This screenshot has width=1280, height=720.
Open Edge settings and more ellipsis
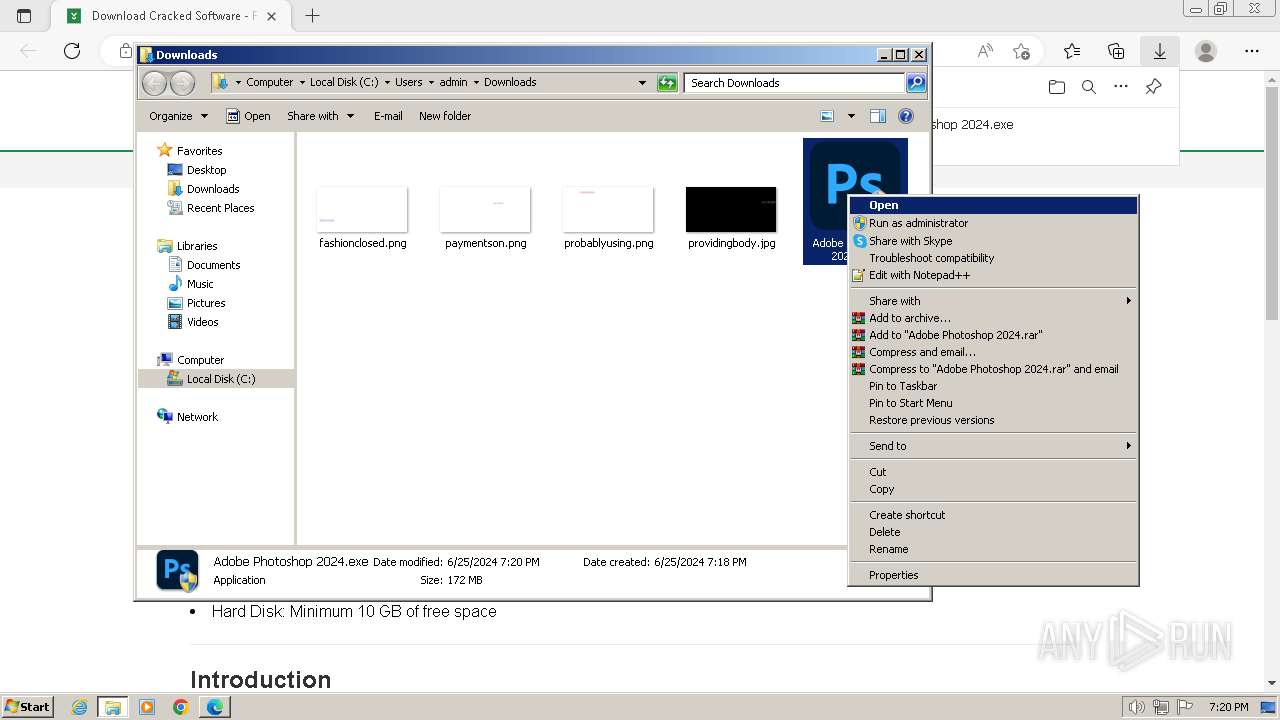[1252, 51]
